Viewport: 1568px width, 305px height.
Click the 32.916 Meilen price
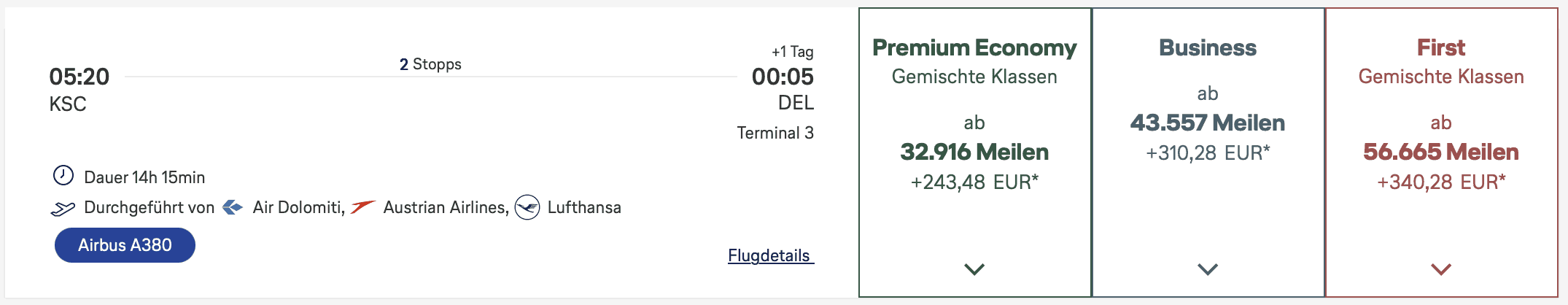(x=974, y=152)
